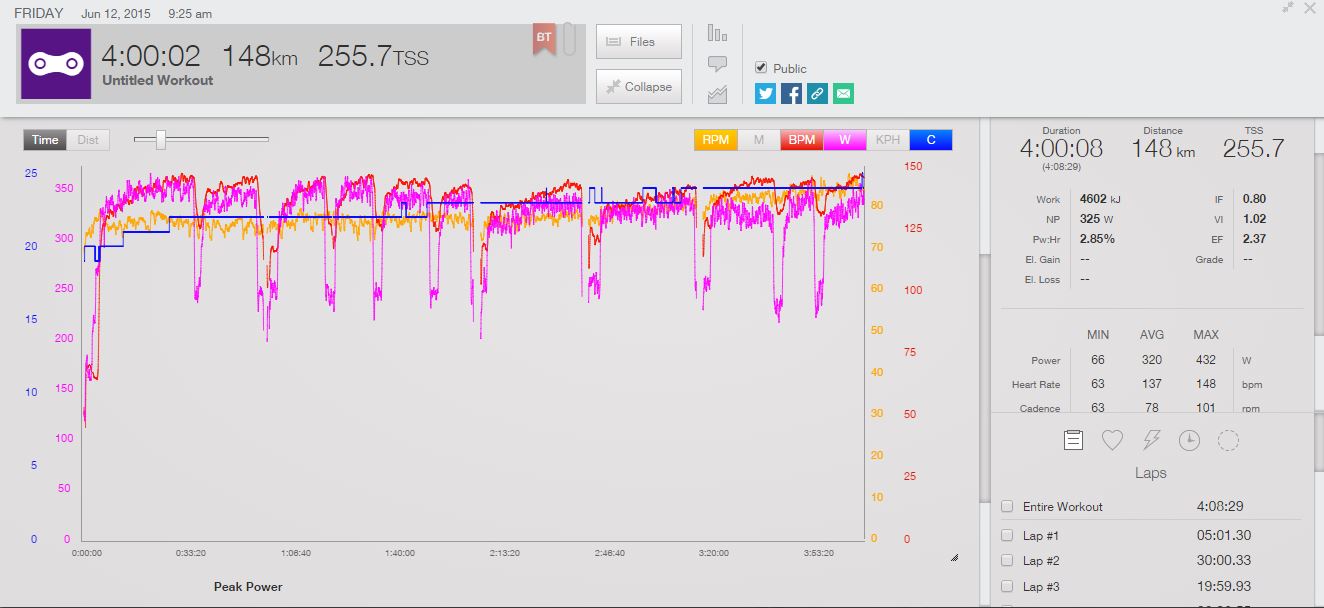
Task: Enable the KPH speed series
Action: tap(887, 140)
